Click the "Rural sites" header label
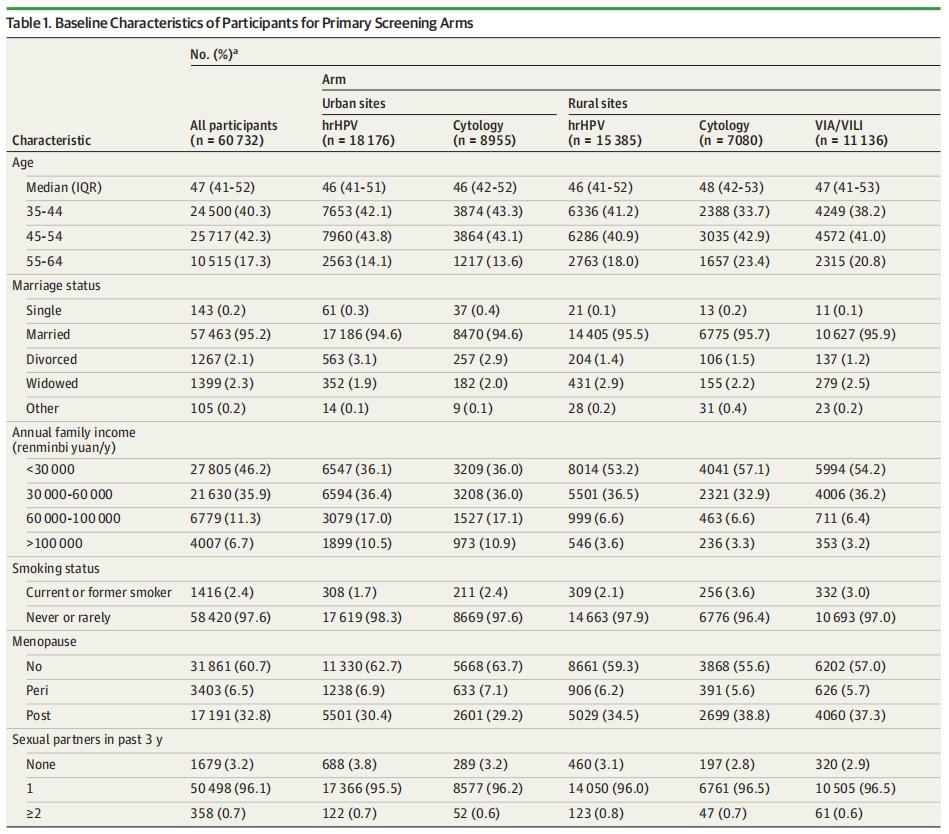 [x=598, y=103]
